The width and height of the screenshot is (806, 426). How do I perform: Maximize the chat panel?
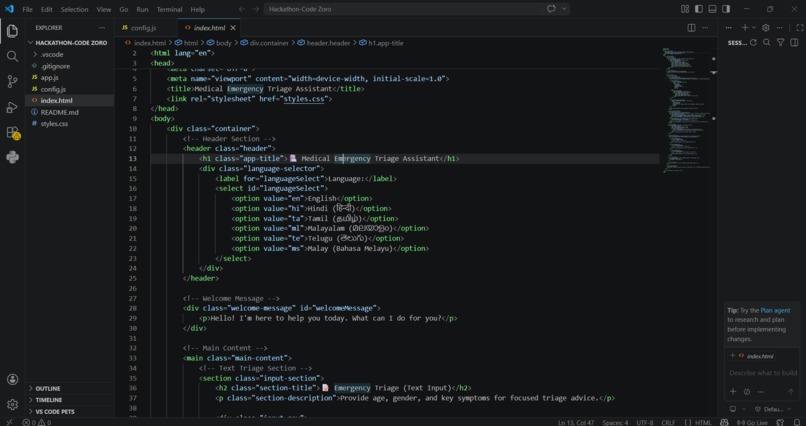[x=799, y=28]
